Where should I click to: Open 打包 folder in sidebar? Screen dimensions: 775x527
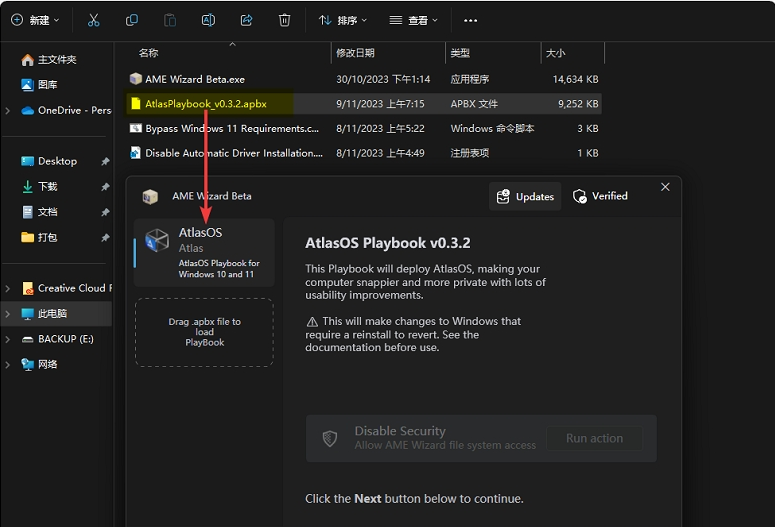tap(40, 237)
